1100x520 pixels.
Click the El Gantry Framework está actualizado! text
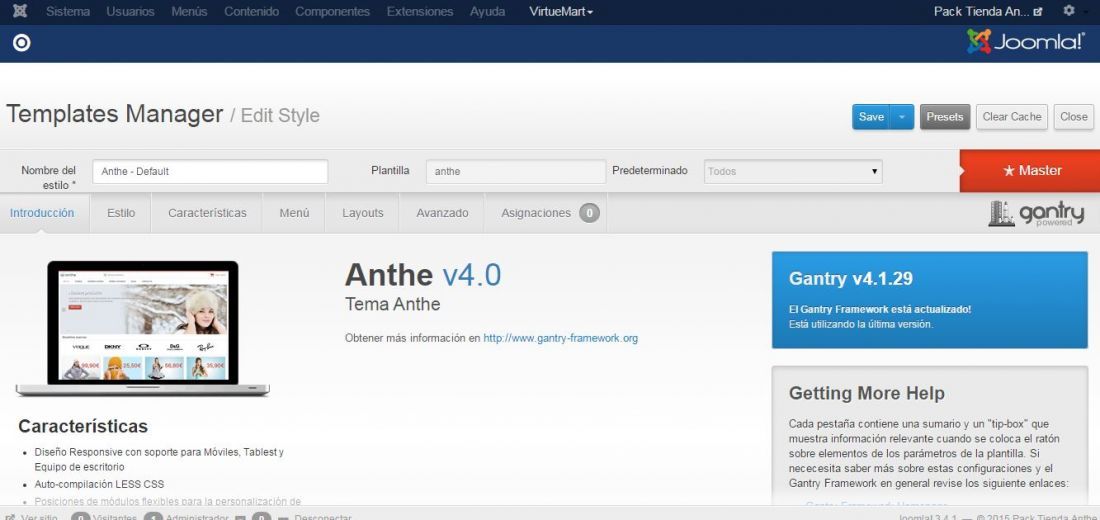pyautogui.click(x=880, y=309)
